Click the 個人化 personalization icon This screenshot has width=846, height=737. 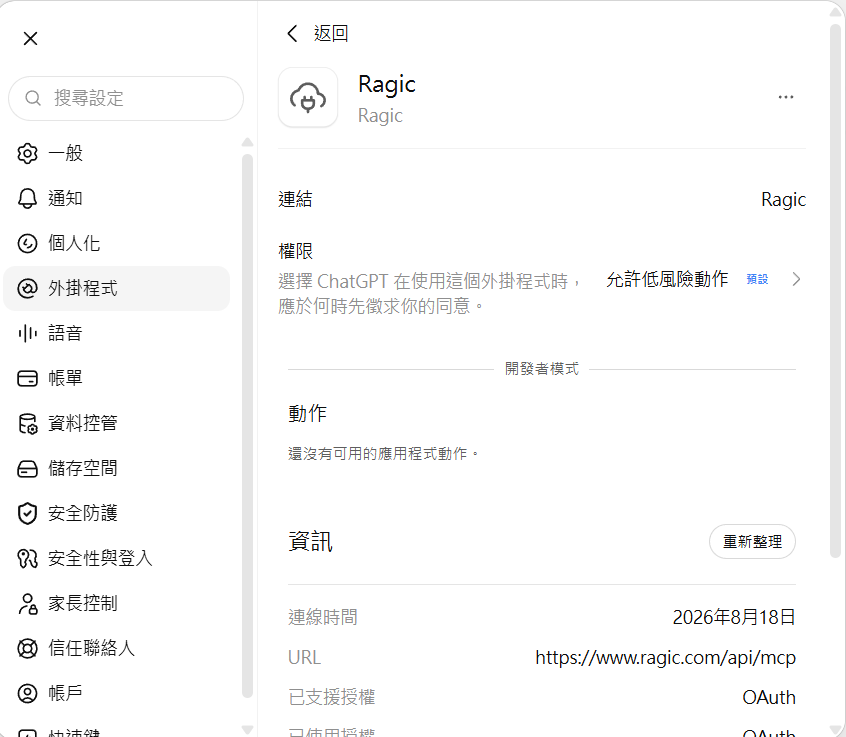point(27,243)
